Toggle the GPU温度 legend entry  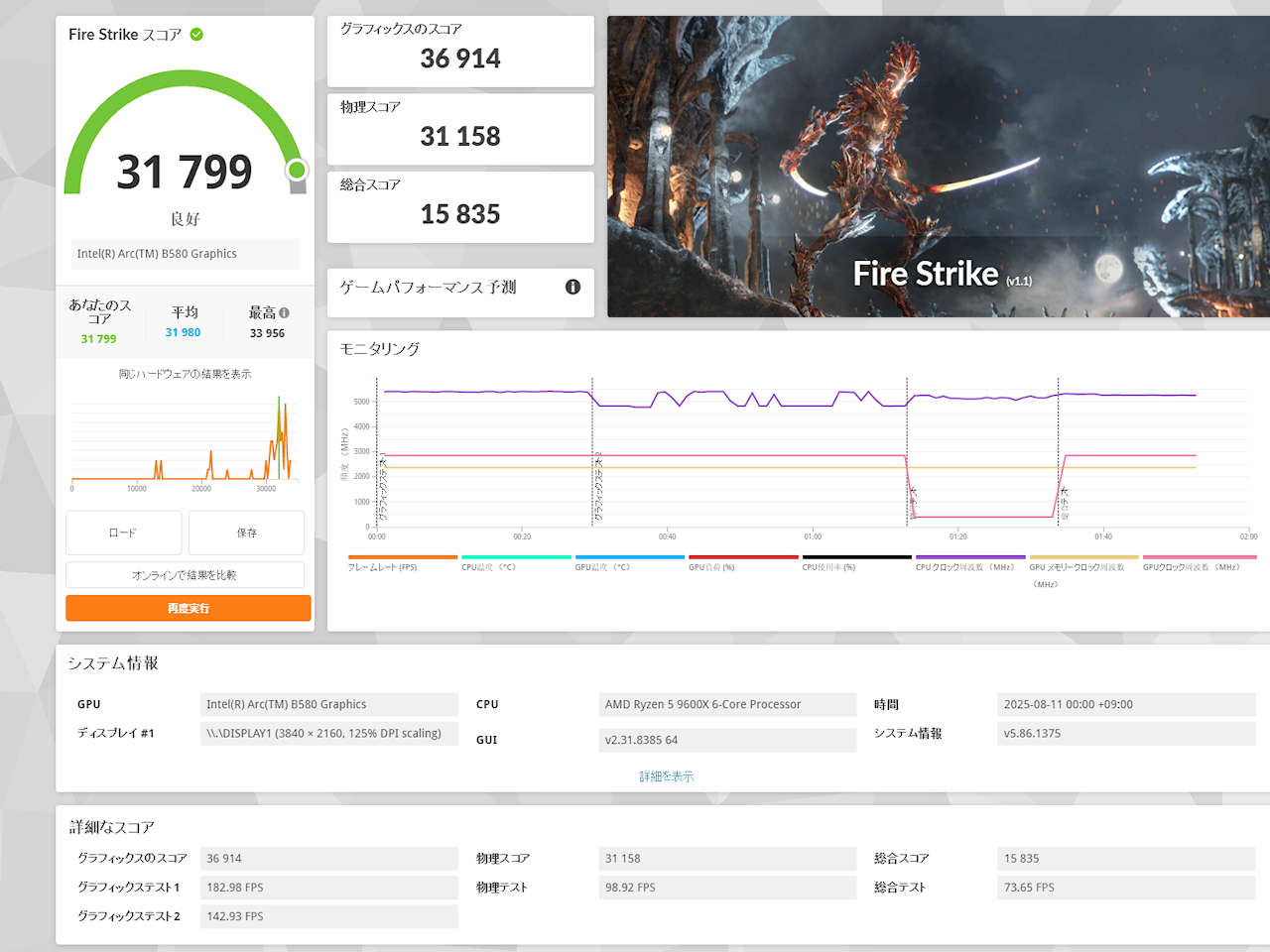click(630, 562)
